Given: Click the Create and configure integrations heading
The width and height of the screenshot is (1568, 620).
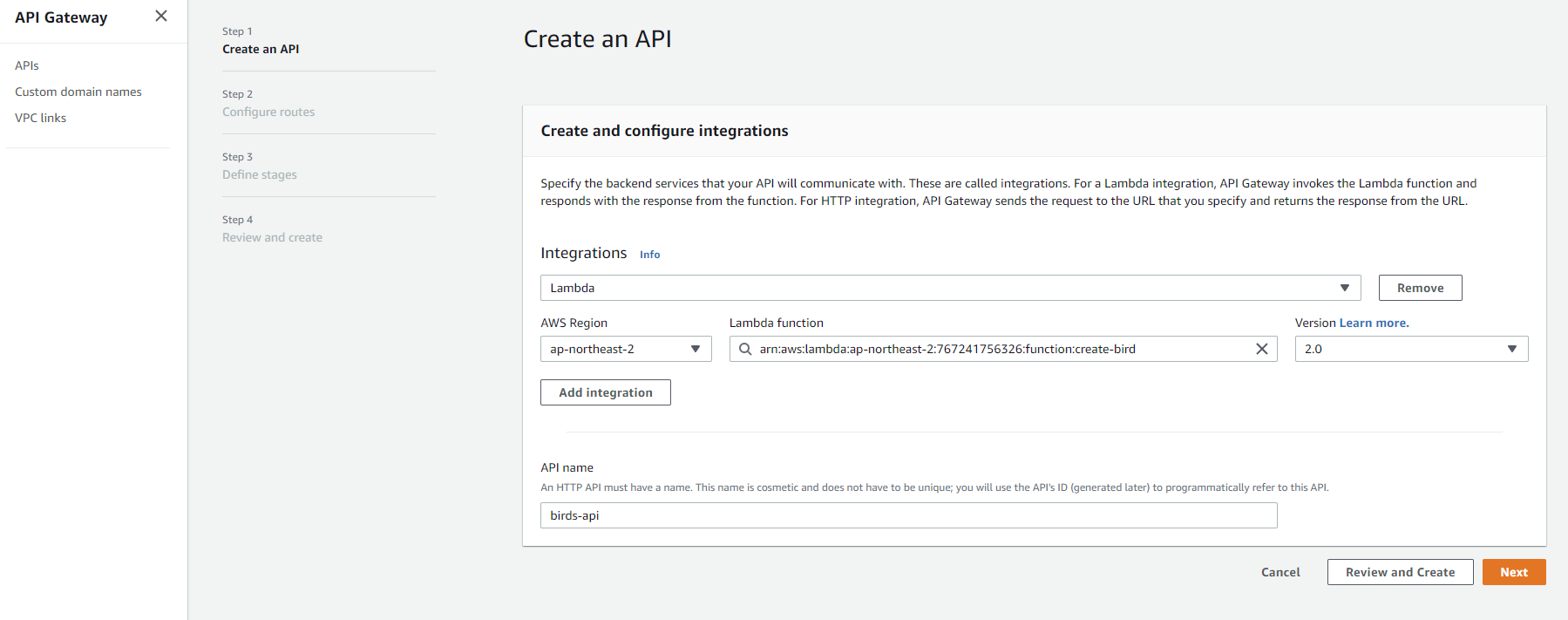Looking at the screenshot, I should coord(664,131).
